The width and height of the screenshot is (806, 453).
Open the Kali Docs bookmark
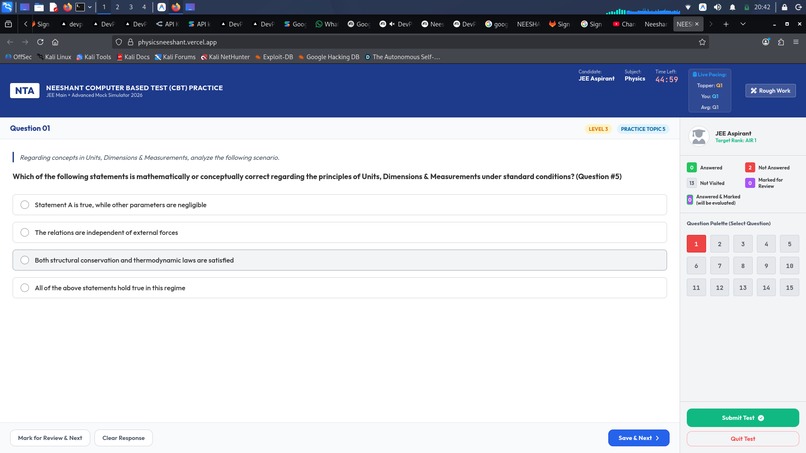133,57
